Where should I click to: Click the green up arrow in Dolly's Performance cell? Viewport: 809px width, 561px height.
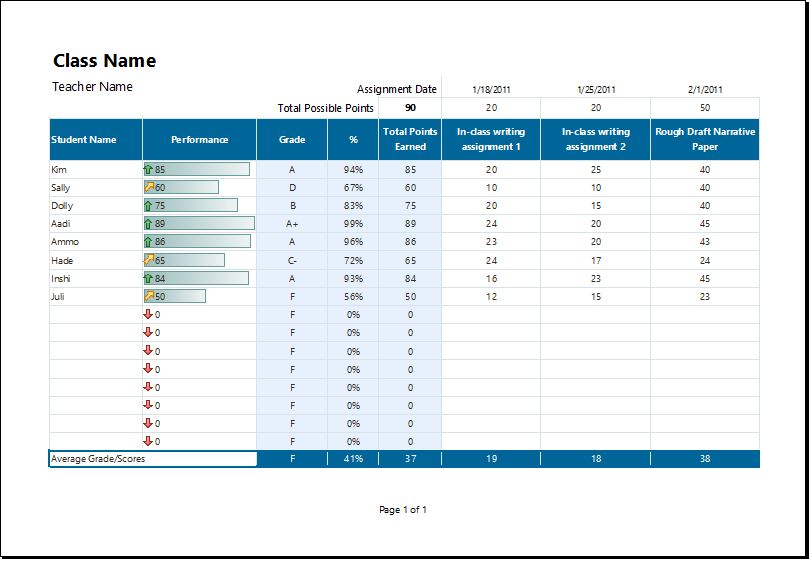pyautogui.click(x=148, y=205)
